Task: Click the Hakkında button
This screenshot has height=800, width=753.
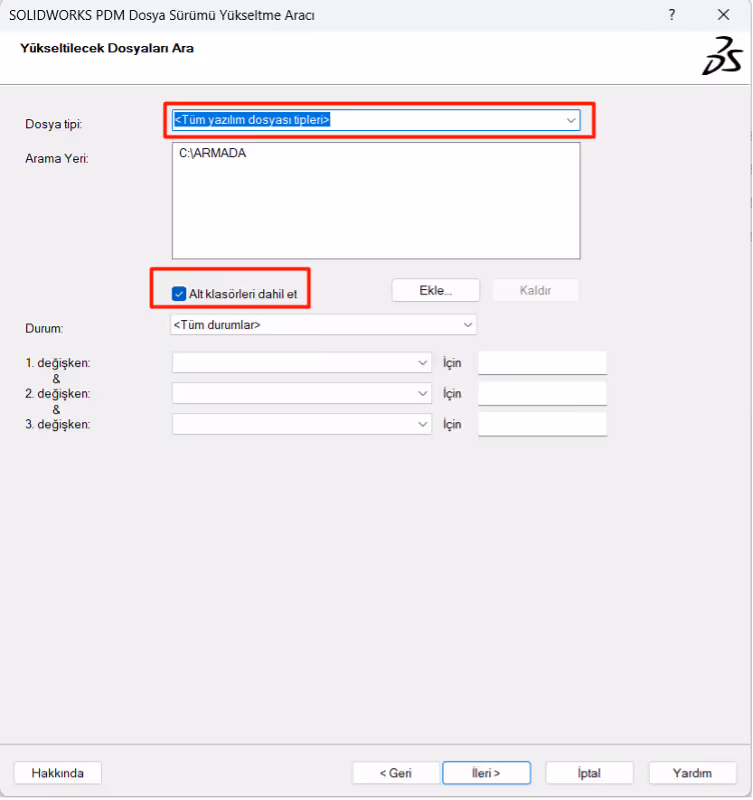Action: point(58,773)
